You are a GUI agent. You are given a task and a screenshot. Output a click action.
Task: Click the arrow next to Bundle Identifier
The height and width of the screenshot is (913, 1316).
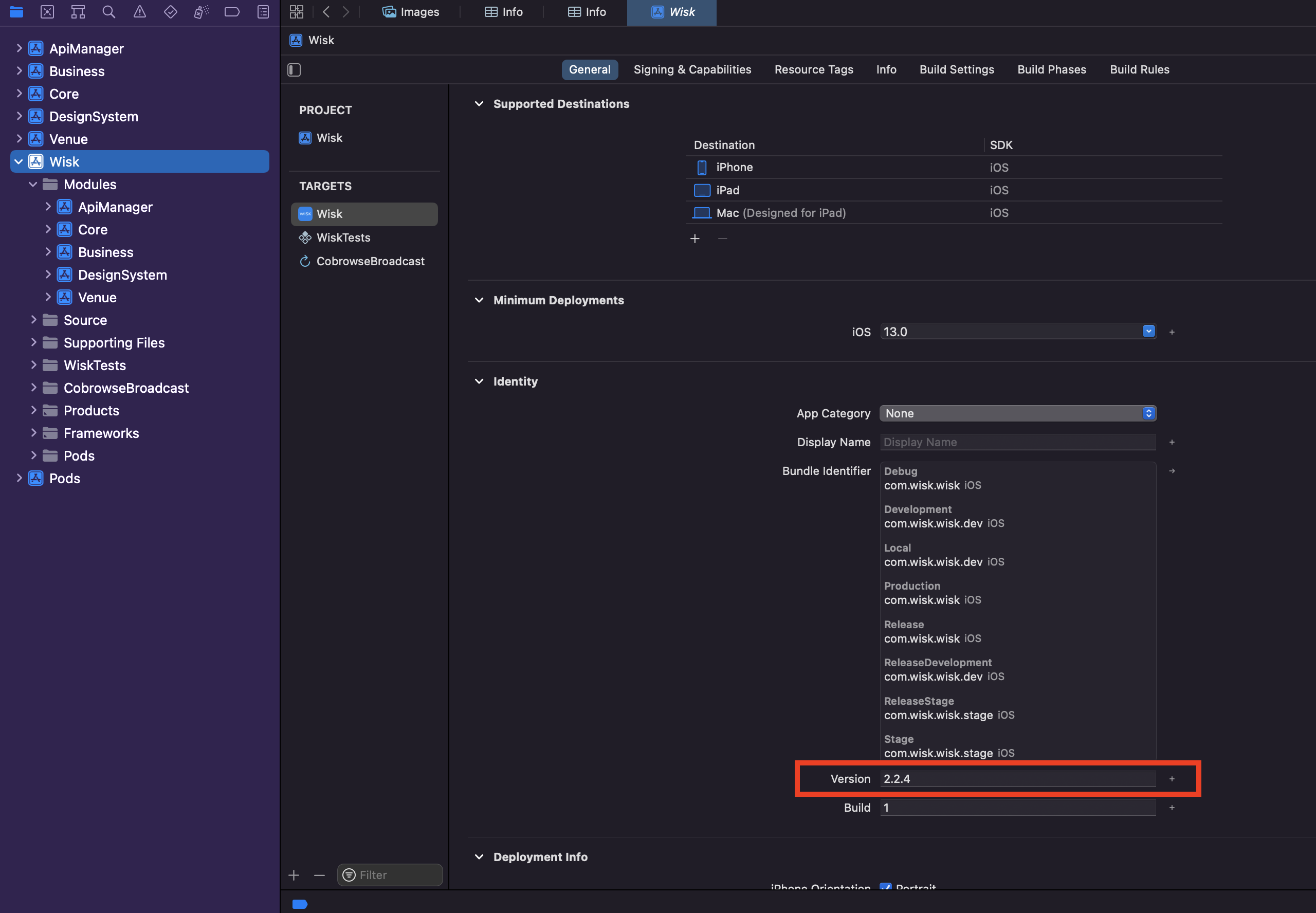tap(1172, 471)
